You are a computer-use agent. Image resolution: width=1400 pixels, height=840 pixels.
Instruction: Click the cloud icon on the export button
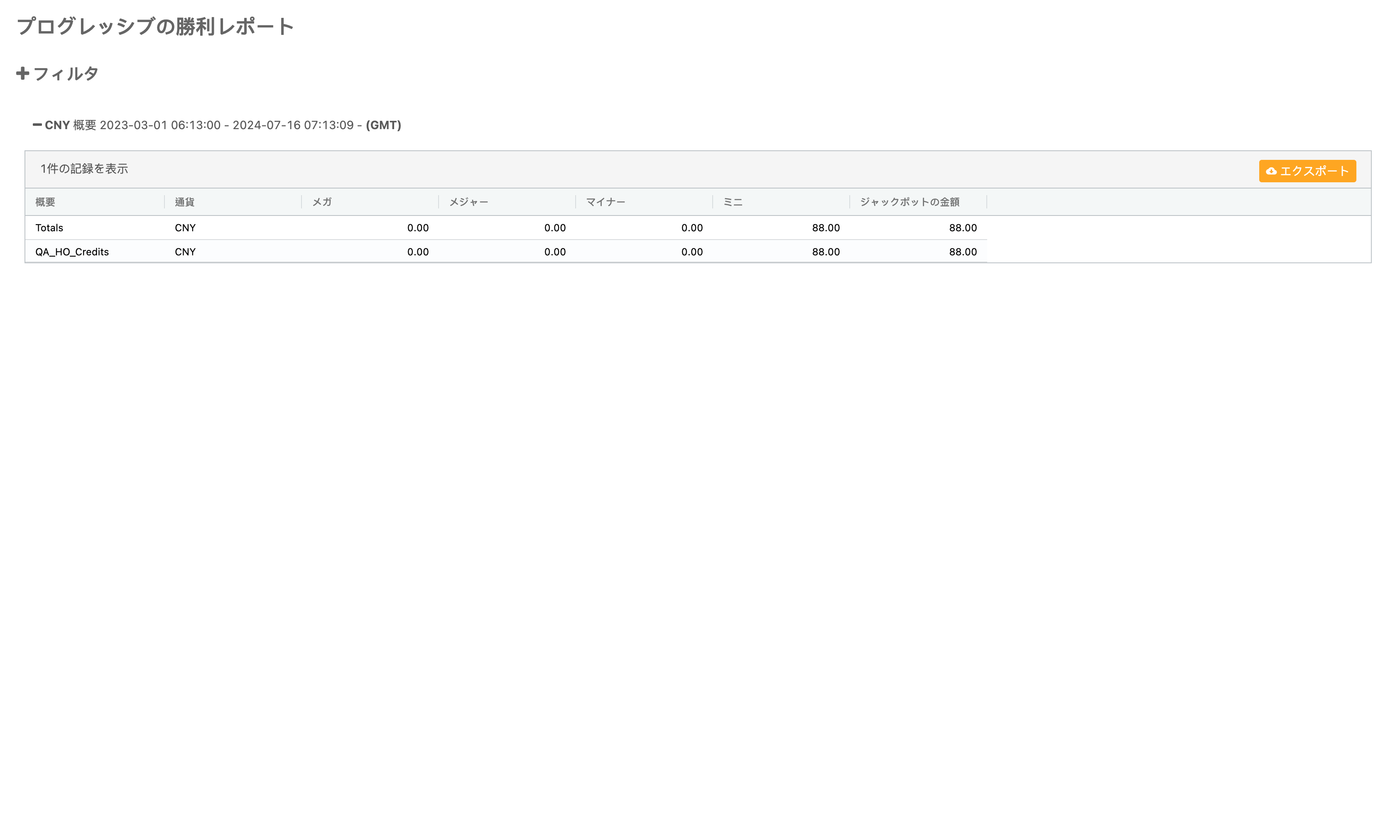coord(1271,171)
